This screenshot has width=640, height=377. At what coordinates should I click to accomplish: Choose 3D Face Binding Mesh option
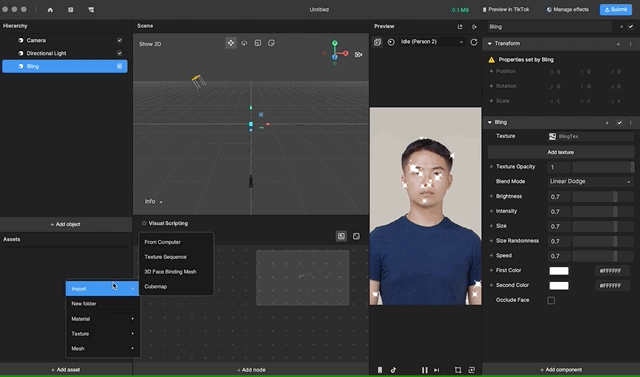pos(176,272)
